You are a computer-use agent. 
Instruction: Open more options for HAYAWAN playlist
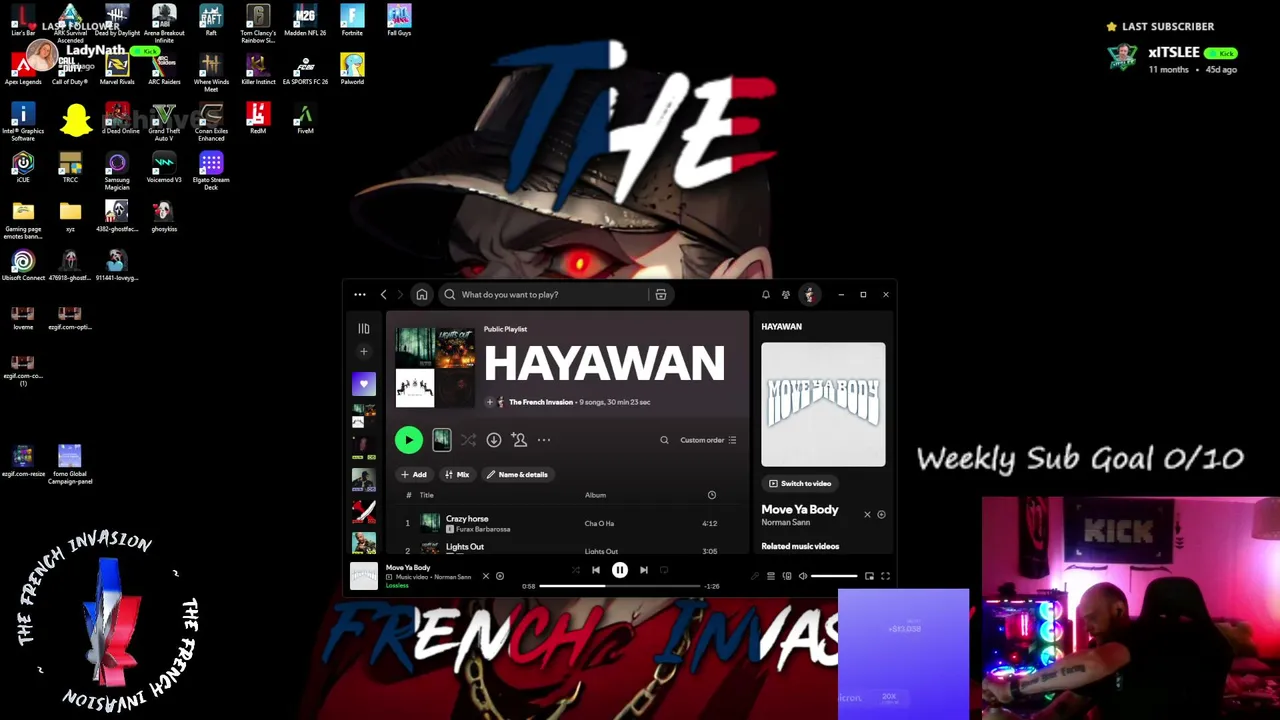(544, 440)
